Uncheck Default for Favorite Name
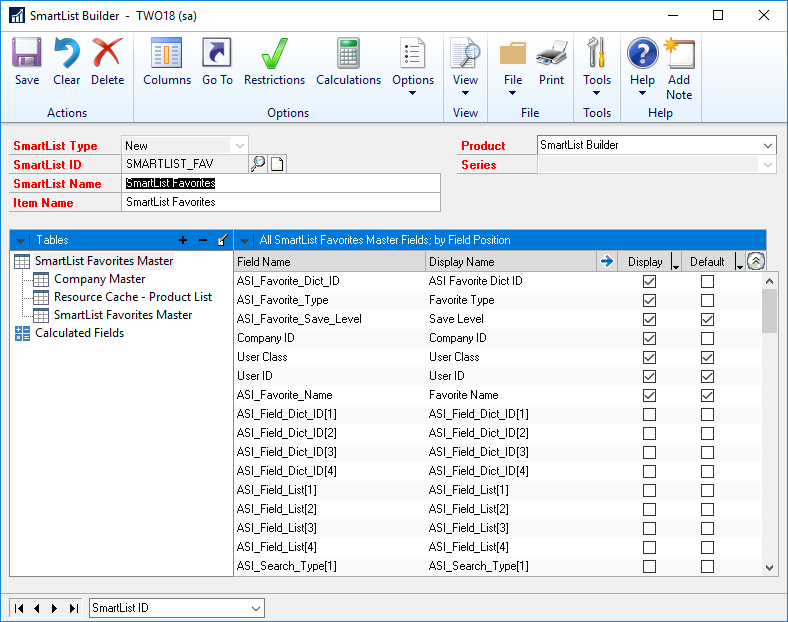This screenshot has height=622, width=788. point(707,395)
